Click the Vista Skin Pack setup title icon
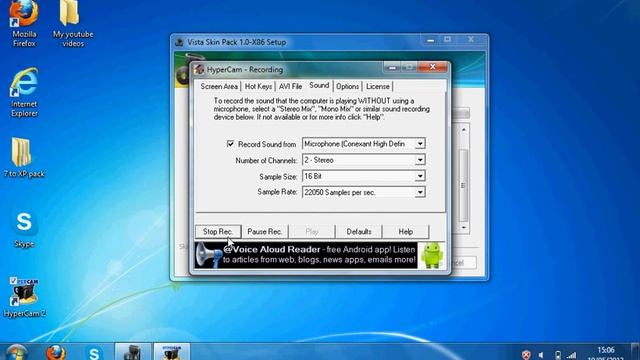 (x=179, y=42)
